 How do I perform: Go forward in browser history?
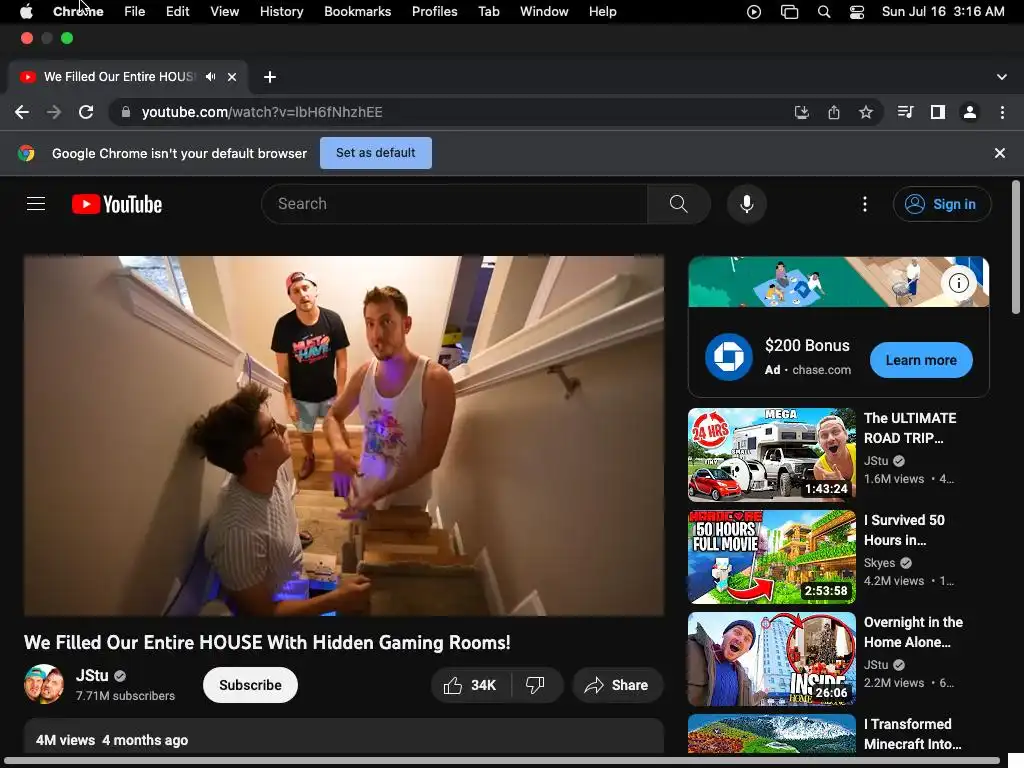click(x=54, y=112)
